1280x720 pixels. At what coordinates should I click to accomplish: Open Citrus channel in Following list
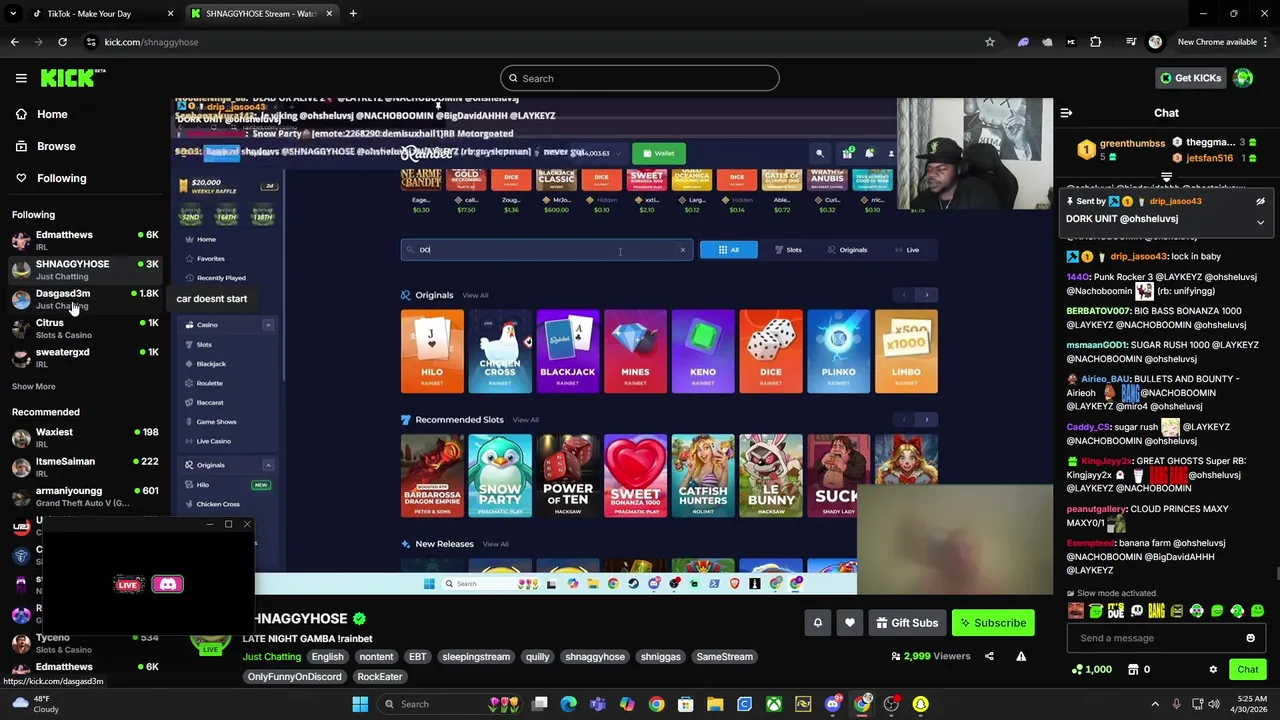pos(84,328)
